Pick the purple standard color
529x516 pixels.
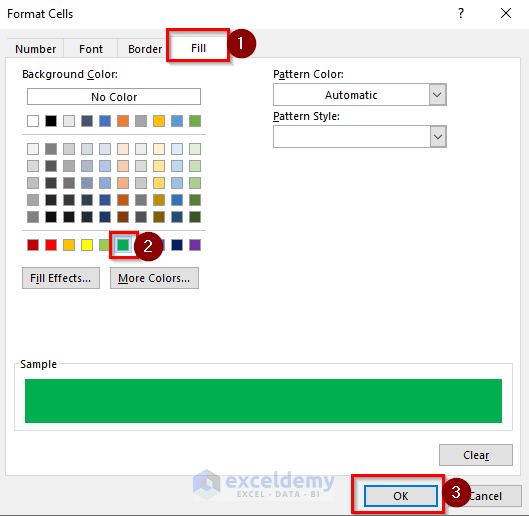point(195,245)
